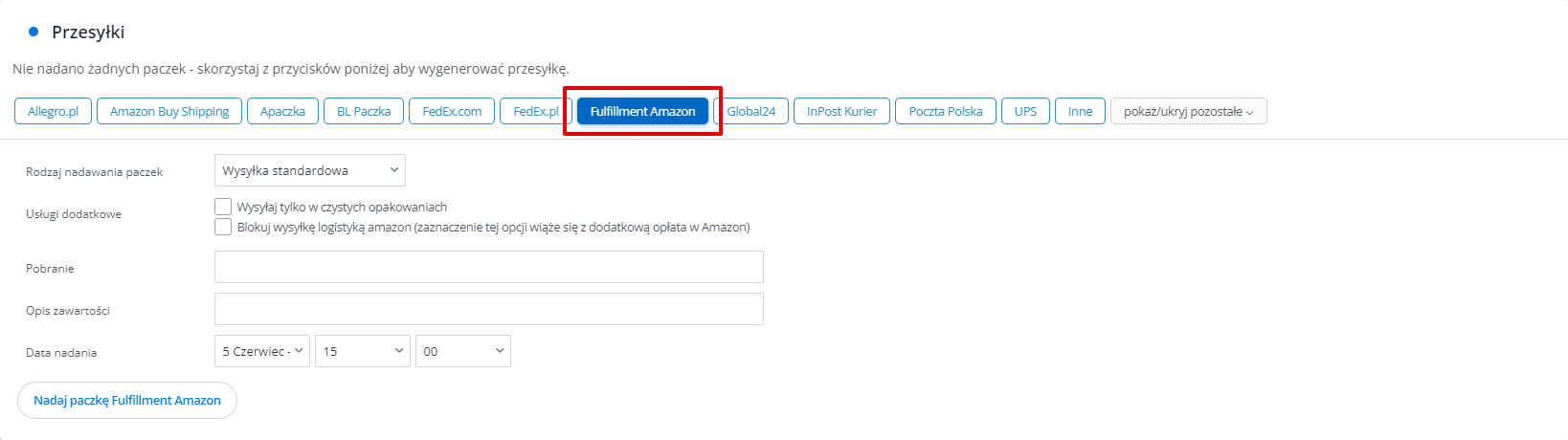Click Nadaj paczkę Fulfillment Amazon button

[127, 400]
